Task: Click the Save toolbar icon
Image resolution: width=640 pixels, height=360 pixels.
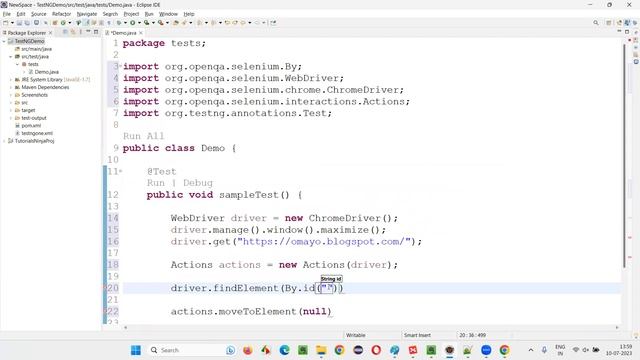Action: point(19,23)
